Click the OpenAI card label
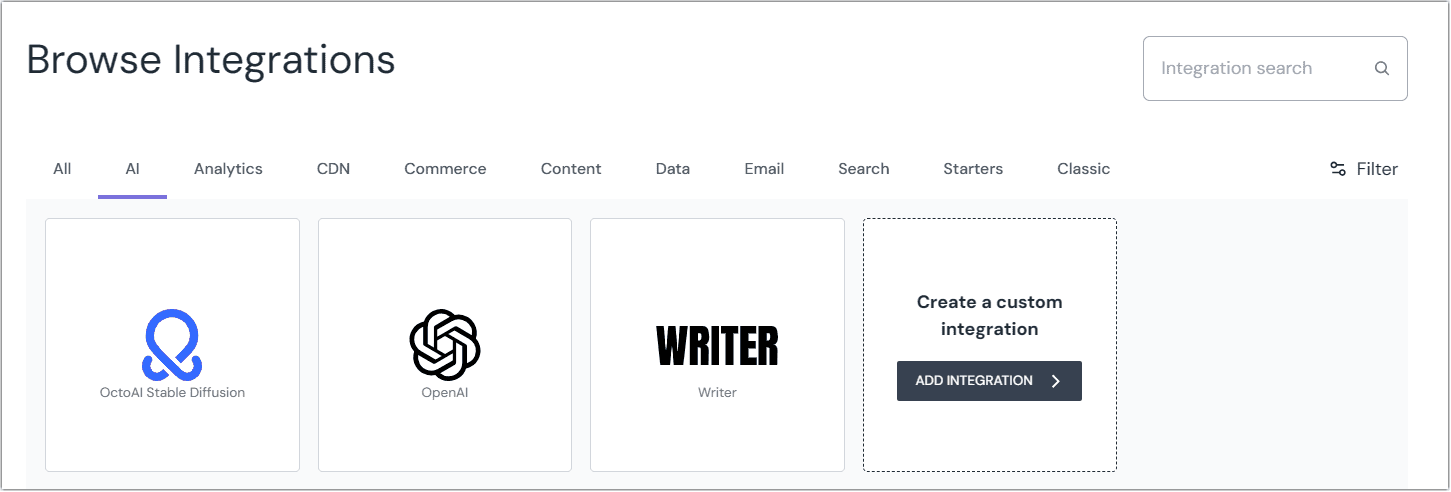The height and width of the screenshot is (492, 1451). click(x=445, y=393)
